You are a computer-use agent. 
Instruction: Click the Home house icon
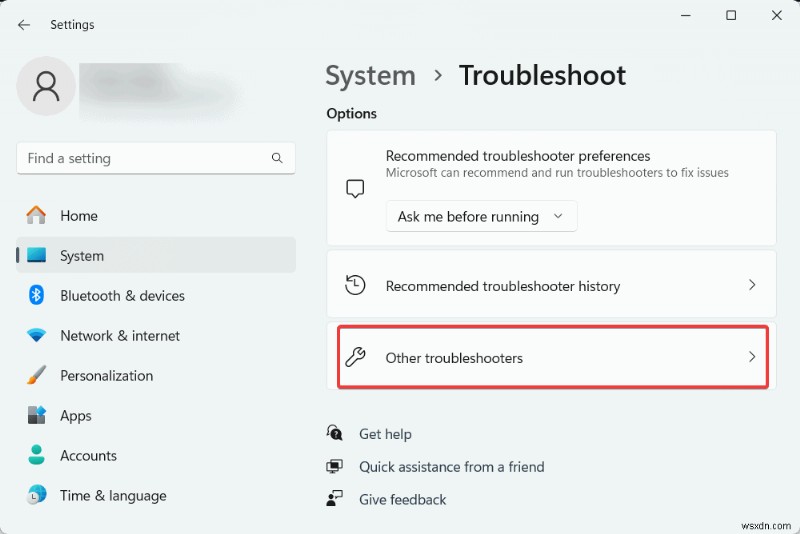[x=36, y=215]
